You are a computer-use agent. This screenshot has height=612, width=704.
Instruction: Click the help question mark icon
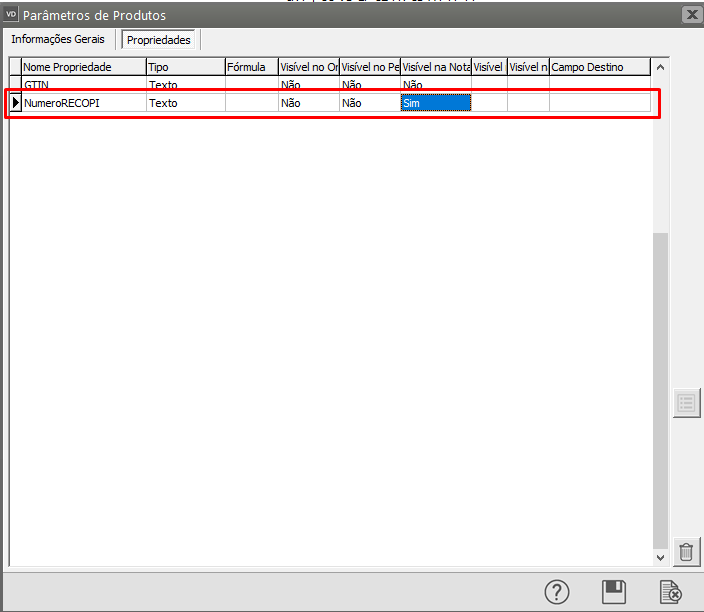click(557, 592)
